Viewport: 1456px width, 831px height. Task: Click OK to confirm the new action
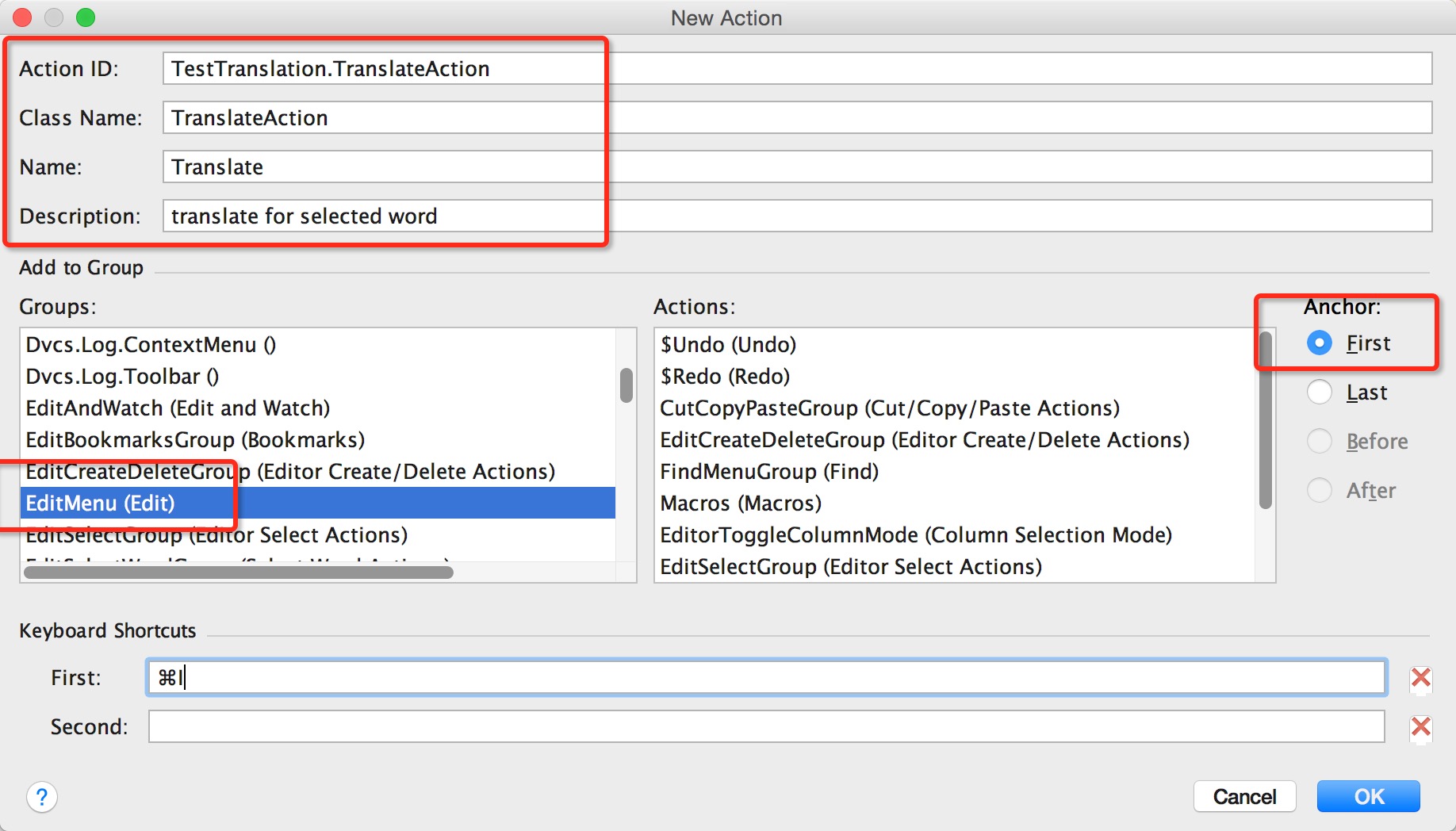[x=1368, y=796]
